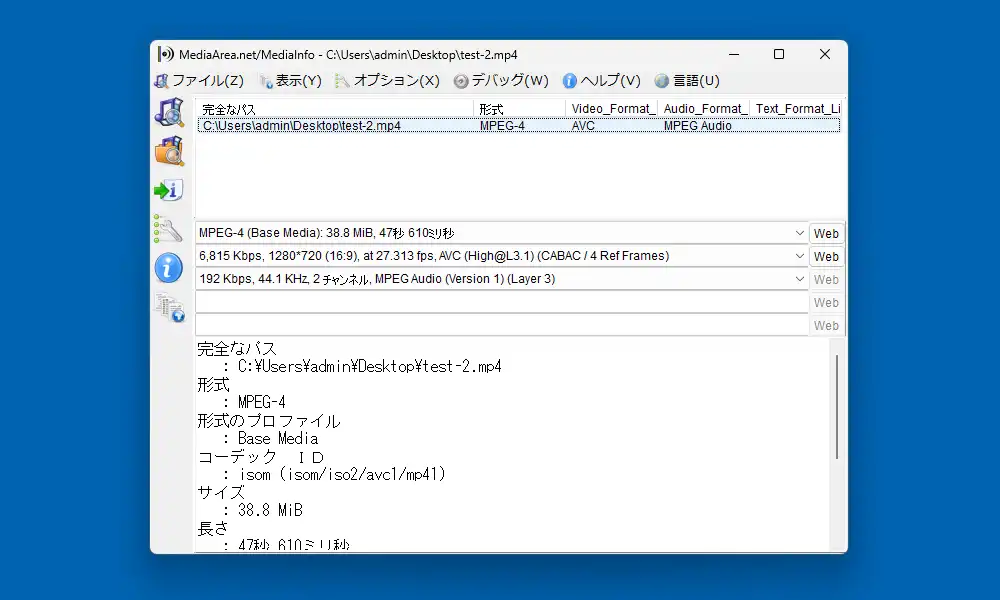Click the C:¥Users¥admin¥Desktop¥test-2.mp4 path in details pane
The width and height of the screenshot is (1000, 600).
369,367
